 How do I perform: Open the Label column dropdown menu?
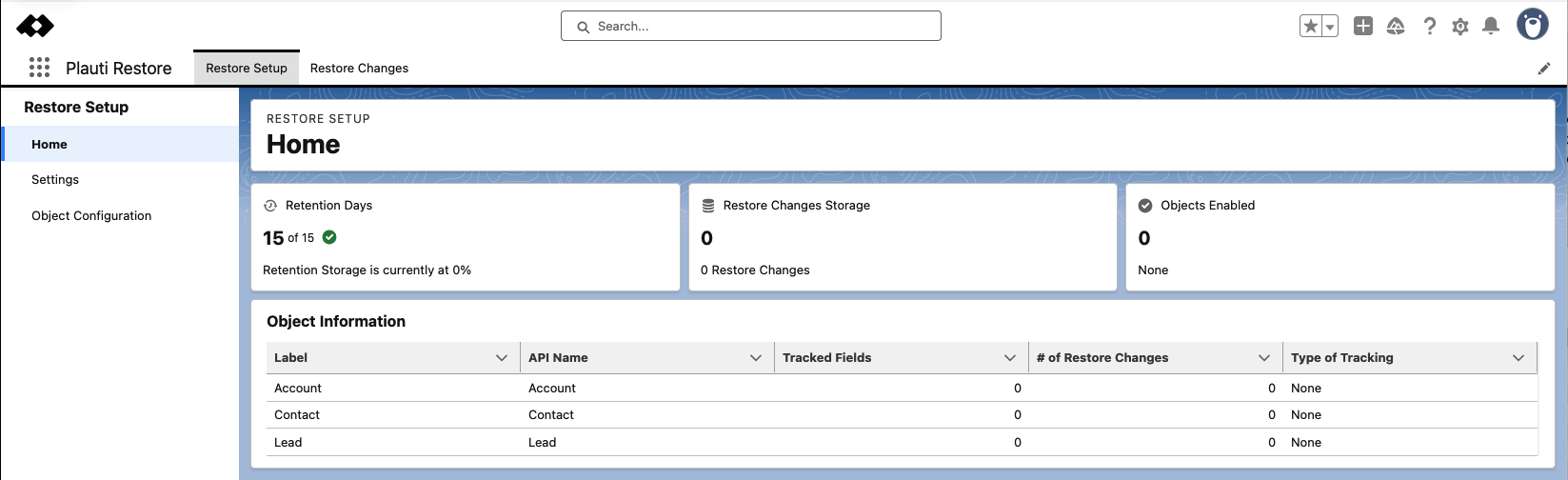[x=502, y=358]
